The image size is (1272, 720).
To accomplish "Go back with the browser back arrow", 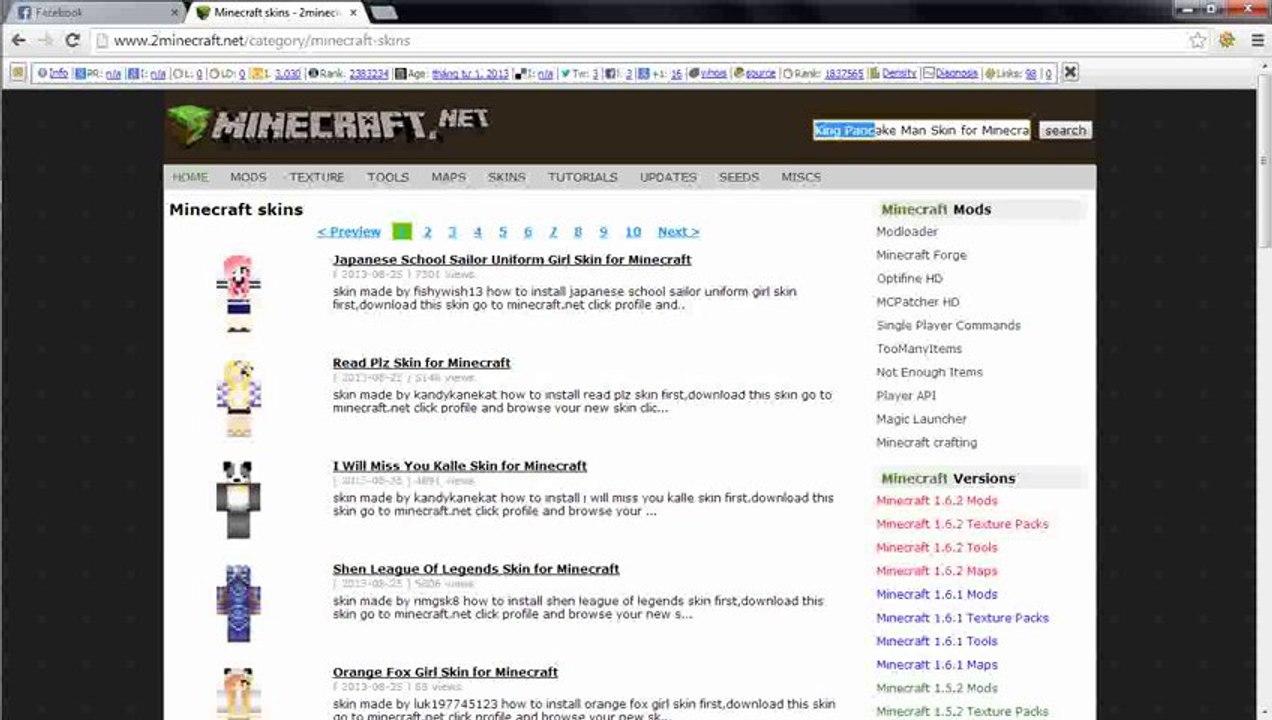I will (x=19, y=41).
